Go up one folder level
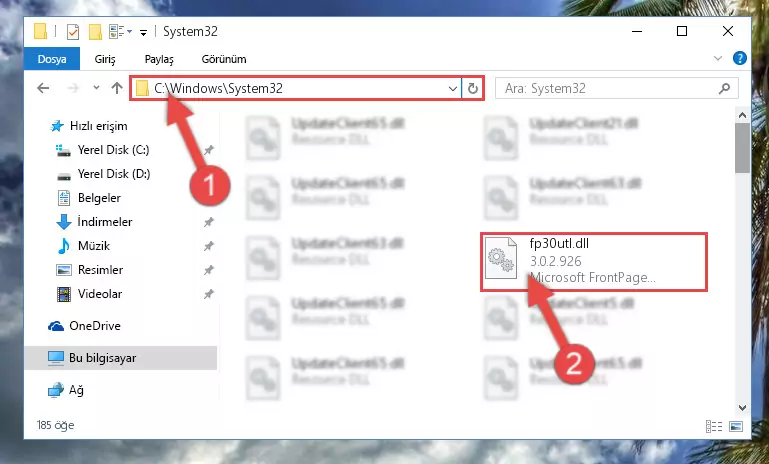 coord(116,88)
